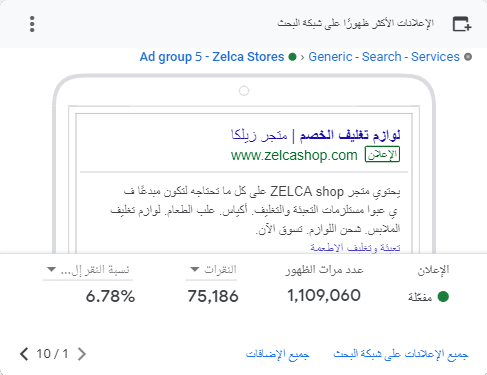Click the 1,109,060 impressions value
Image resolution: width=487 pixels, height=375 pixels.
click(x=324, y=296)
